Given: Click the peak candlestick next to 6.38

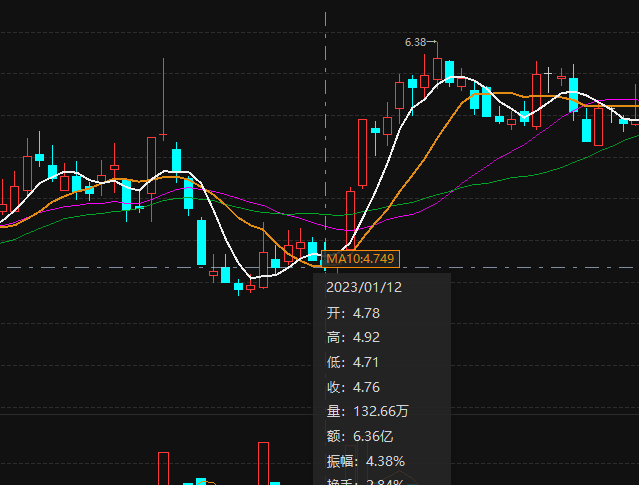Looking at the screenshot, I should [x=438, y=68].
